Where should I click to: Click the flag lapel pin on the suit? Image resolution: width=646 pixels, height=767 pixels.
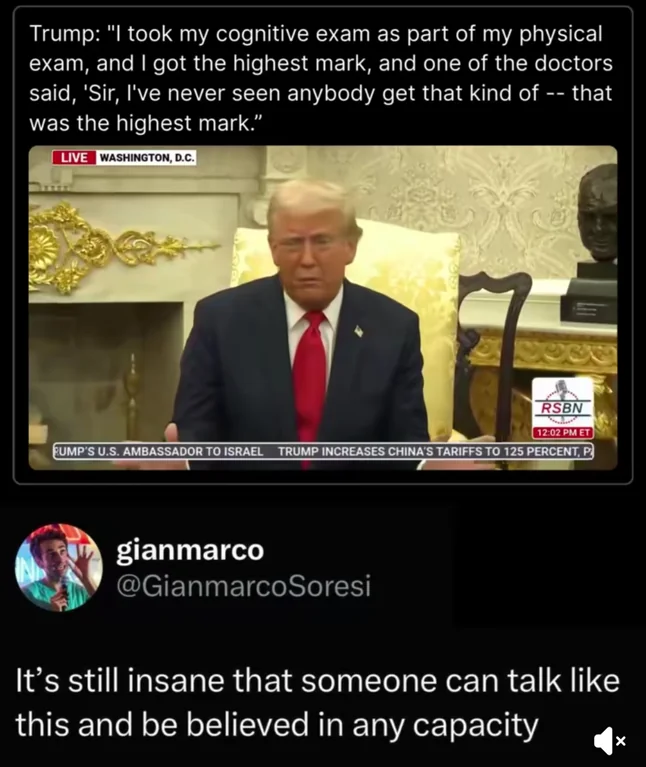point(359,330)
